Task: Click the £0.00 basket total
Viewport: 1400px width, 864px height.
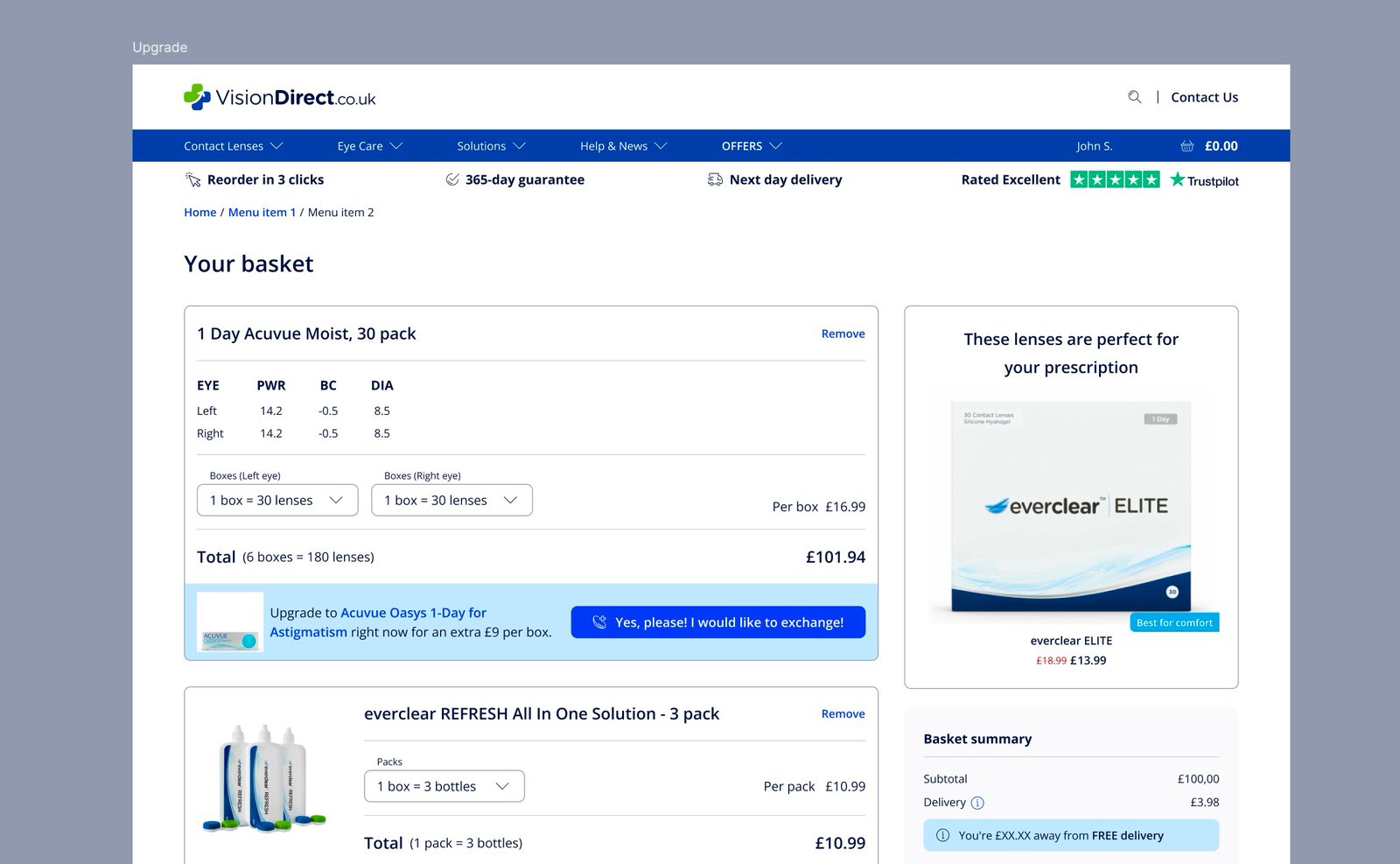Action: coord(1221,146)
